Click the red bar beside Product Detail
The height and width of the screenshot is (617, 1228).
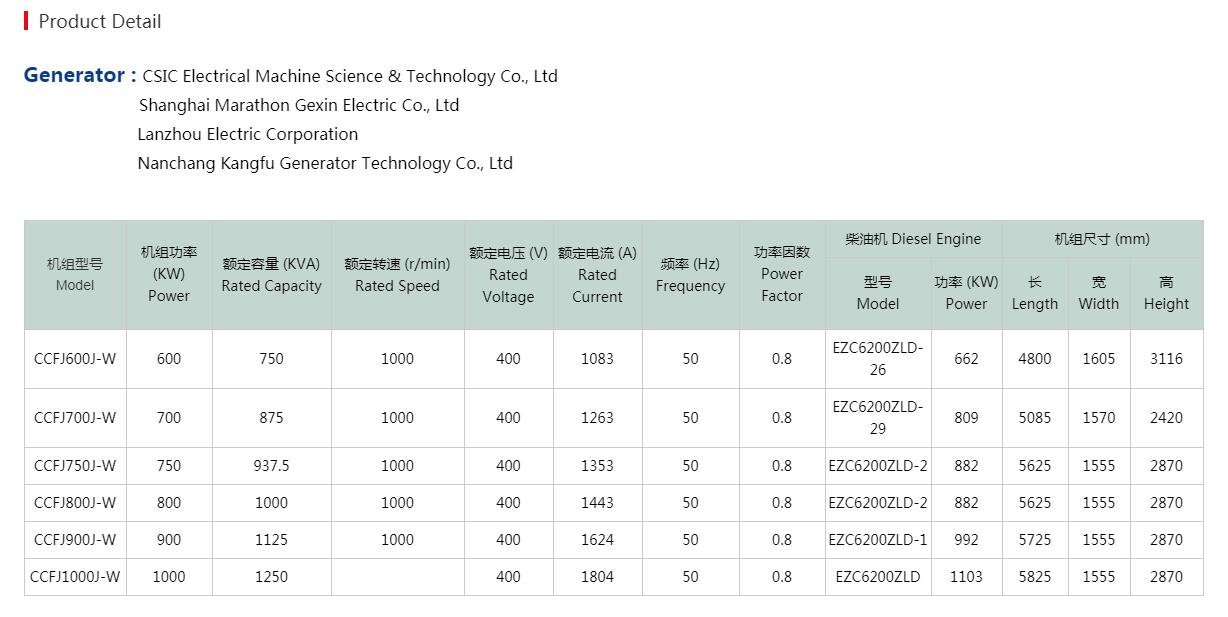(26, 21)
